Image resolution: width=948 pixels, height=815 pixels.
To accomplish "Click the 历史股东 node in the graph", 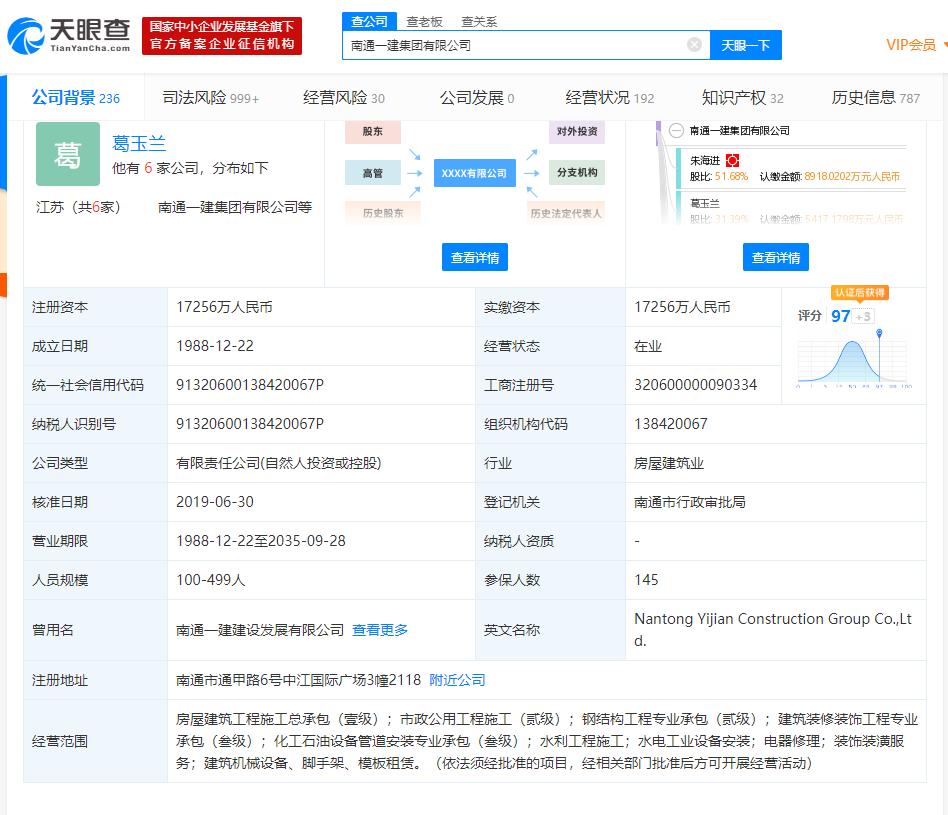I will click(383, 211).
